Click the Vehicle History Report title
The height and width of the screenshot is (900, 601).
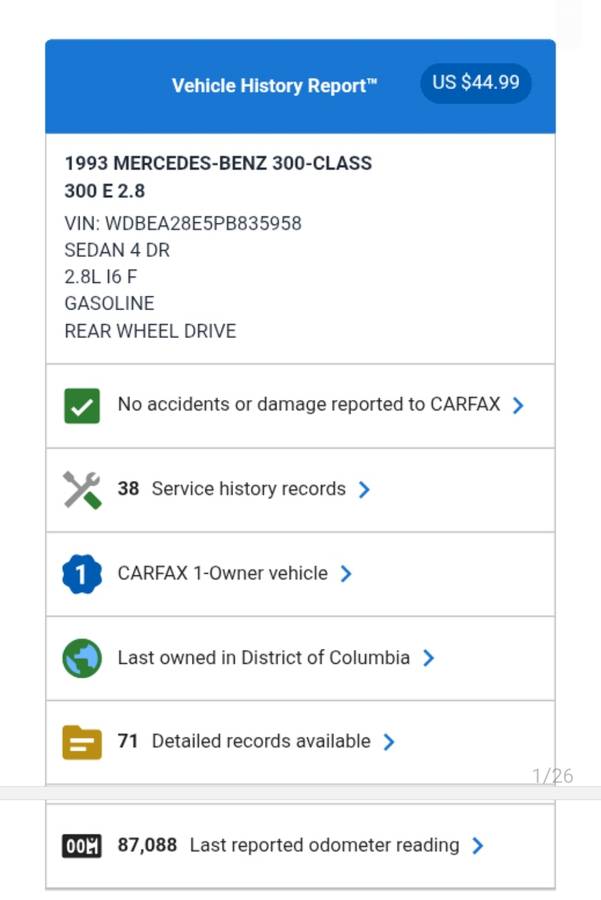[x=275, y=86]
